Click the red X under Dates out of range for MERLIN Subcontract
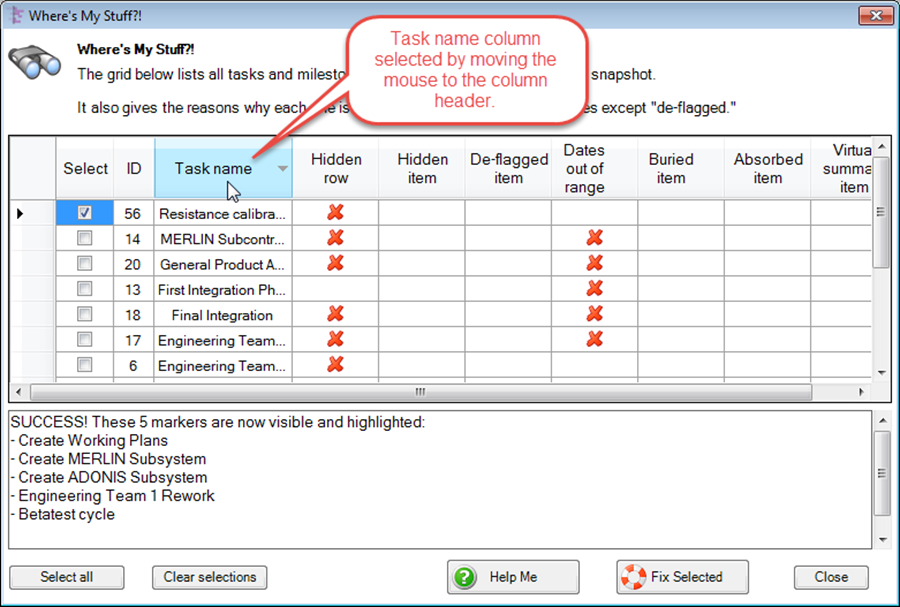The height and width of the screenshot is (607, 900). click(x=594, y=238)
